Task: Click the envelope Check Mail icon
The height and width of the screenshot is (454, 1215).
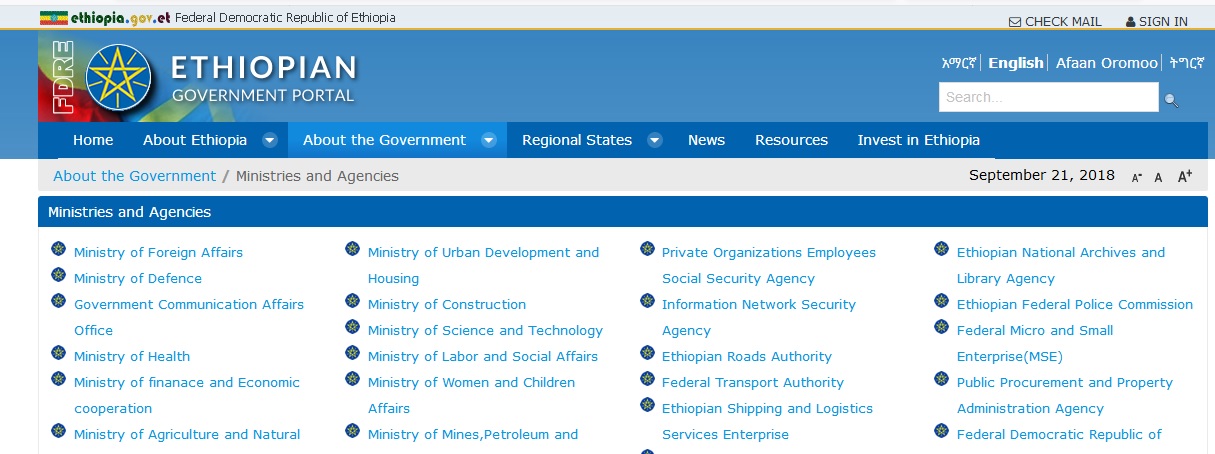Action: (1015, 22)
